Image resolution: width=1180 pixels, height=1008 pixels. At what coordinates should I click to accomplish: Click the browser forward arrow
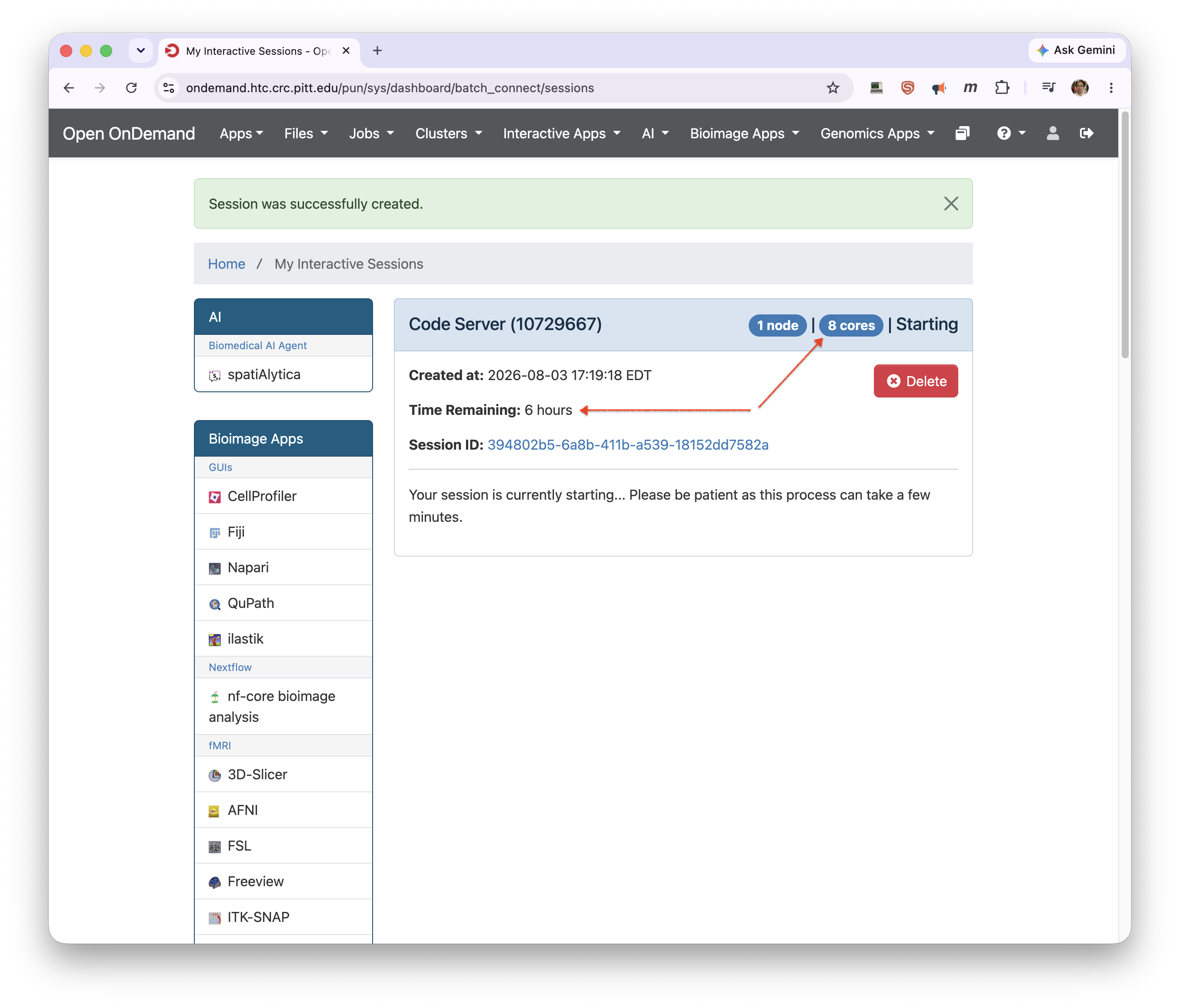(x=100, y=88)
